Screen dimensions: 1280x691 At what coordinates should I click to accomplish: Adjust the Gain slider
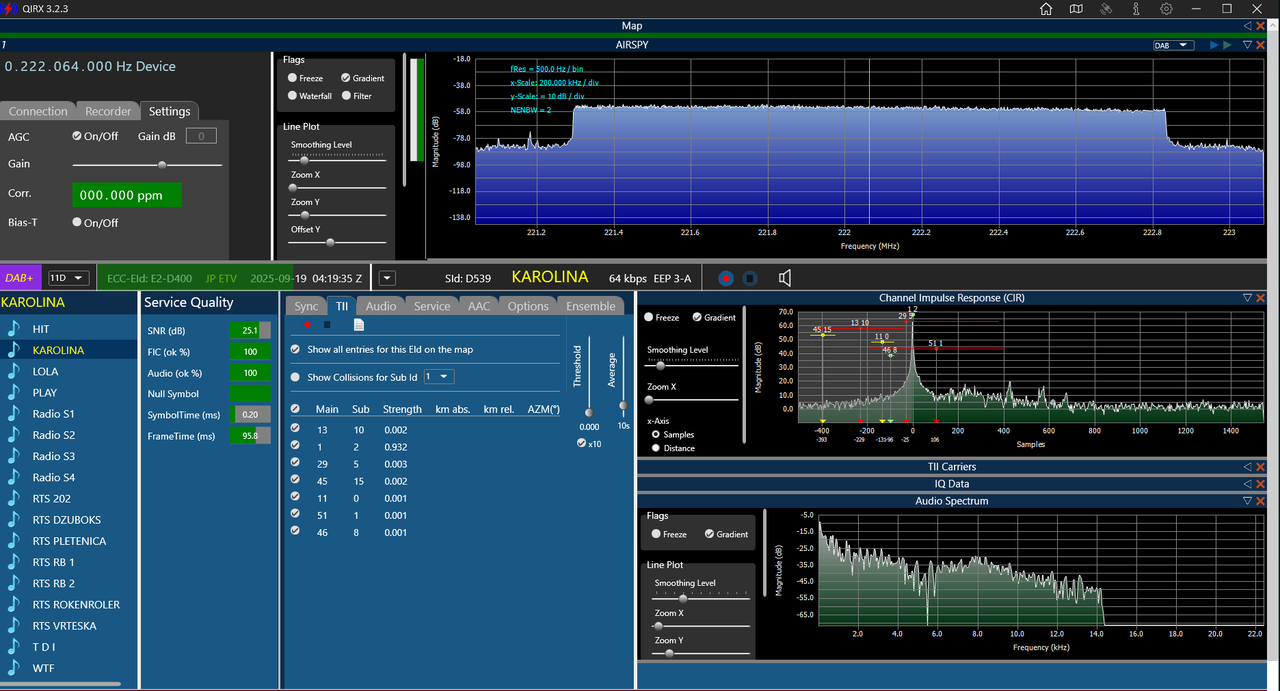click(x=147, y=164)
